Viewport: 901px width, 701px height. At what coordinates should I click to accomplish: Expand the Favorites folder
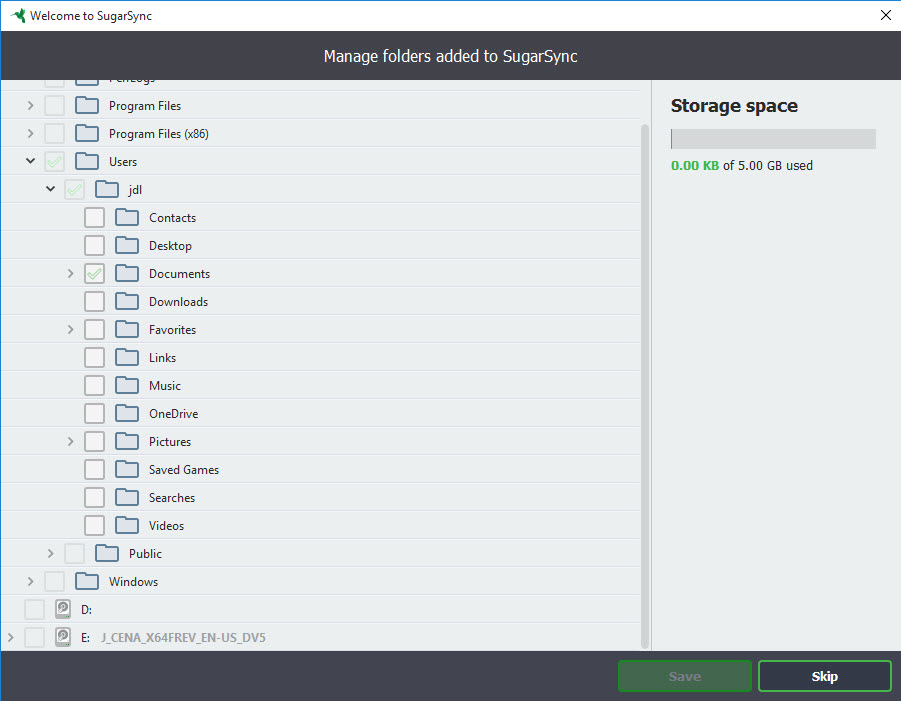pos(70,330)
